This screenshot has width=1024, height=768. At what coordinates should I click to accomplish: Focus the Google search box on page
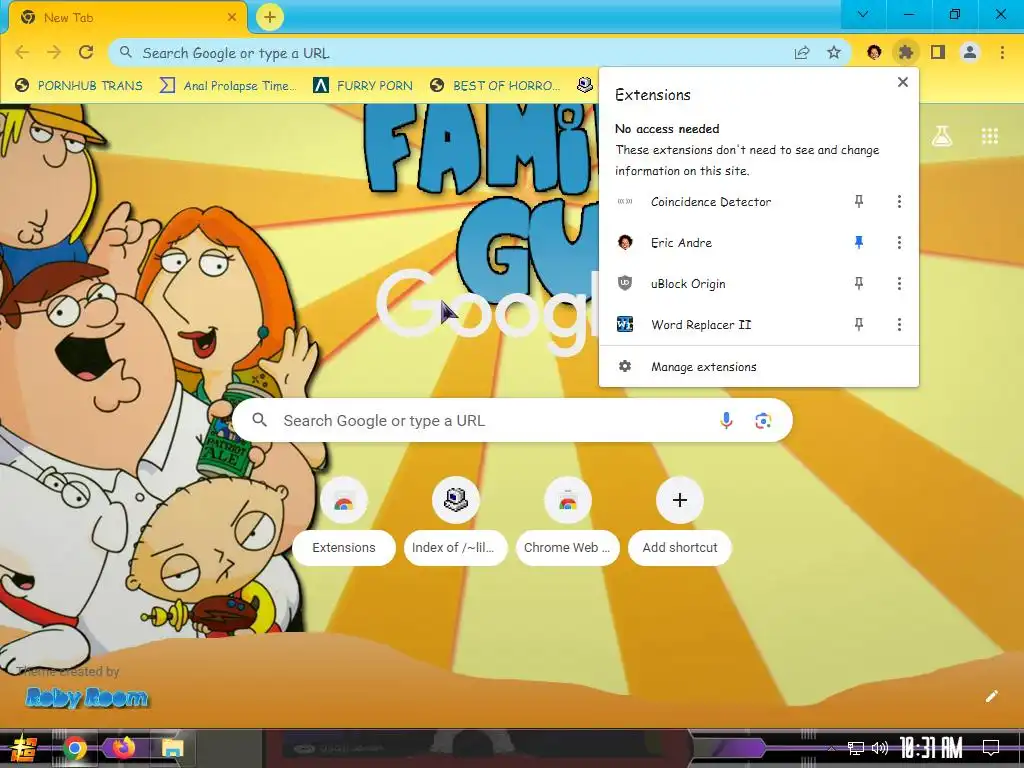click(513, 421)
